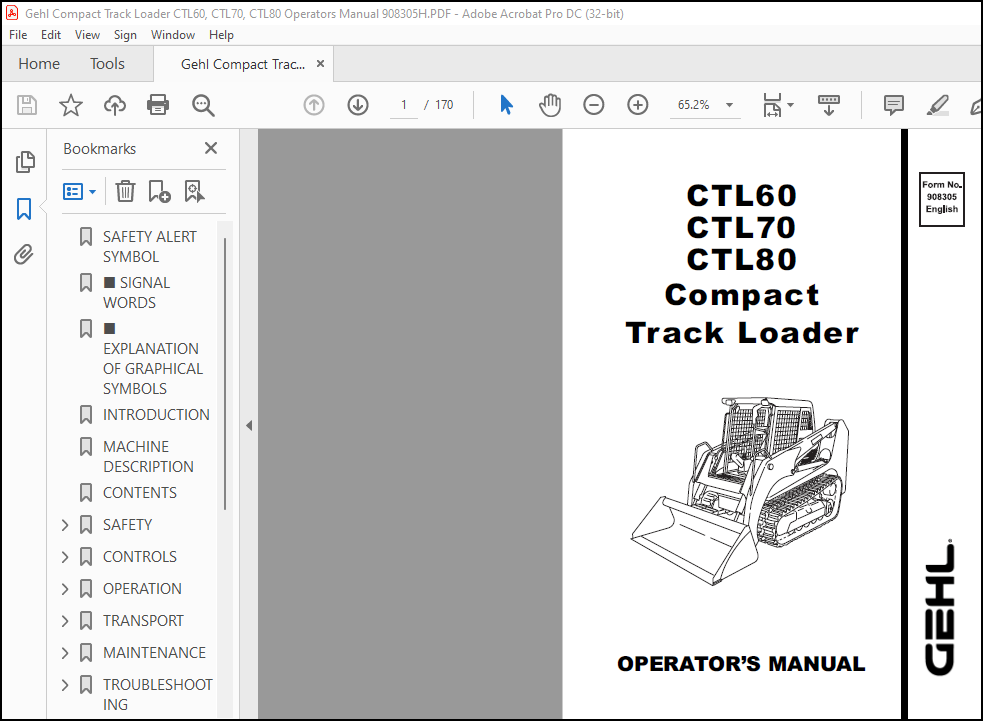
Task: Select the OPERATION bookmark text
Action: 142,589
